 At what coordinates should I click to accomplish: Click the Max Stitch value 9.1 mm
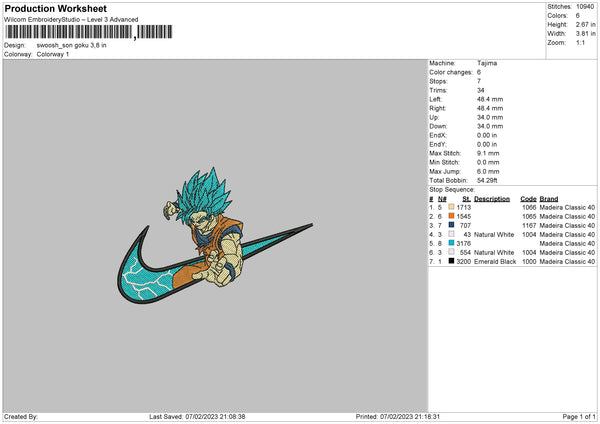488,153
